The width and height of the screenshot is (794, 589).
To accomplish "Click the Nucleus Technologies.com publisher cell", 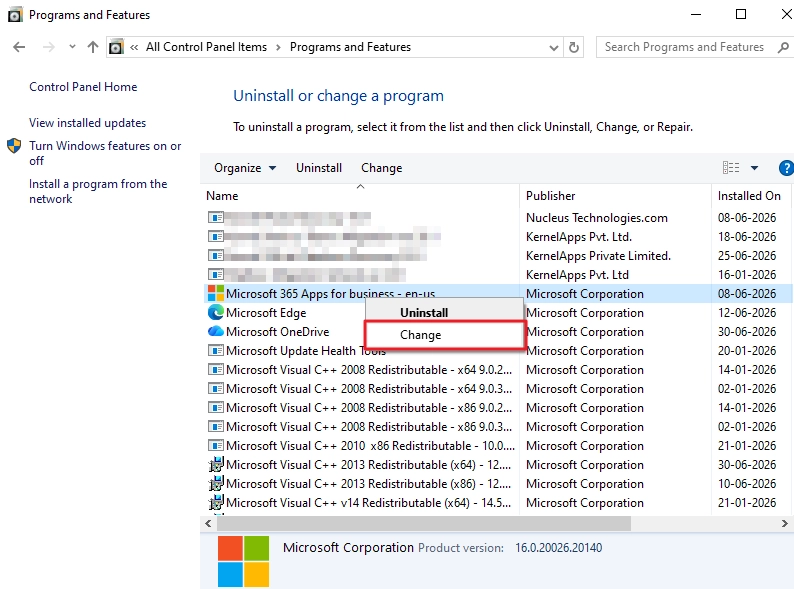I will pos(597,218).
